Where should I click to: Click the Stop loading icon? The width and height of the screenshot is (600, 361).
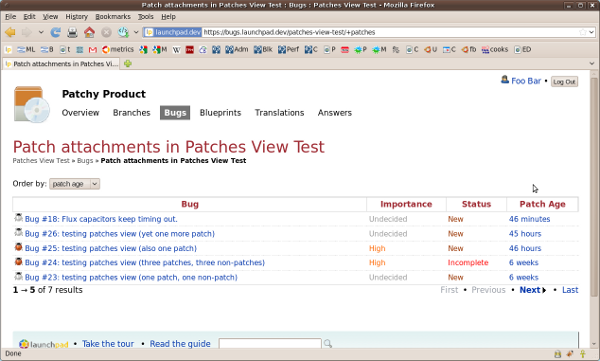106,33
